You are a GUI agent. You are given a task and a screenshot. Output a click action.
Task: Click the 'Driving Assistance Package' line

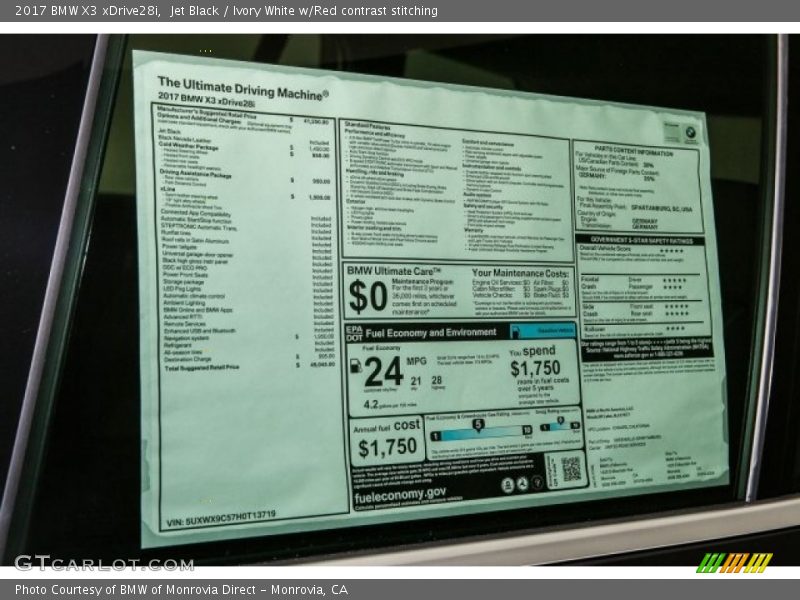(x=195, y=173)
